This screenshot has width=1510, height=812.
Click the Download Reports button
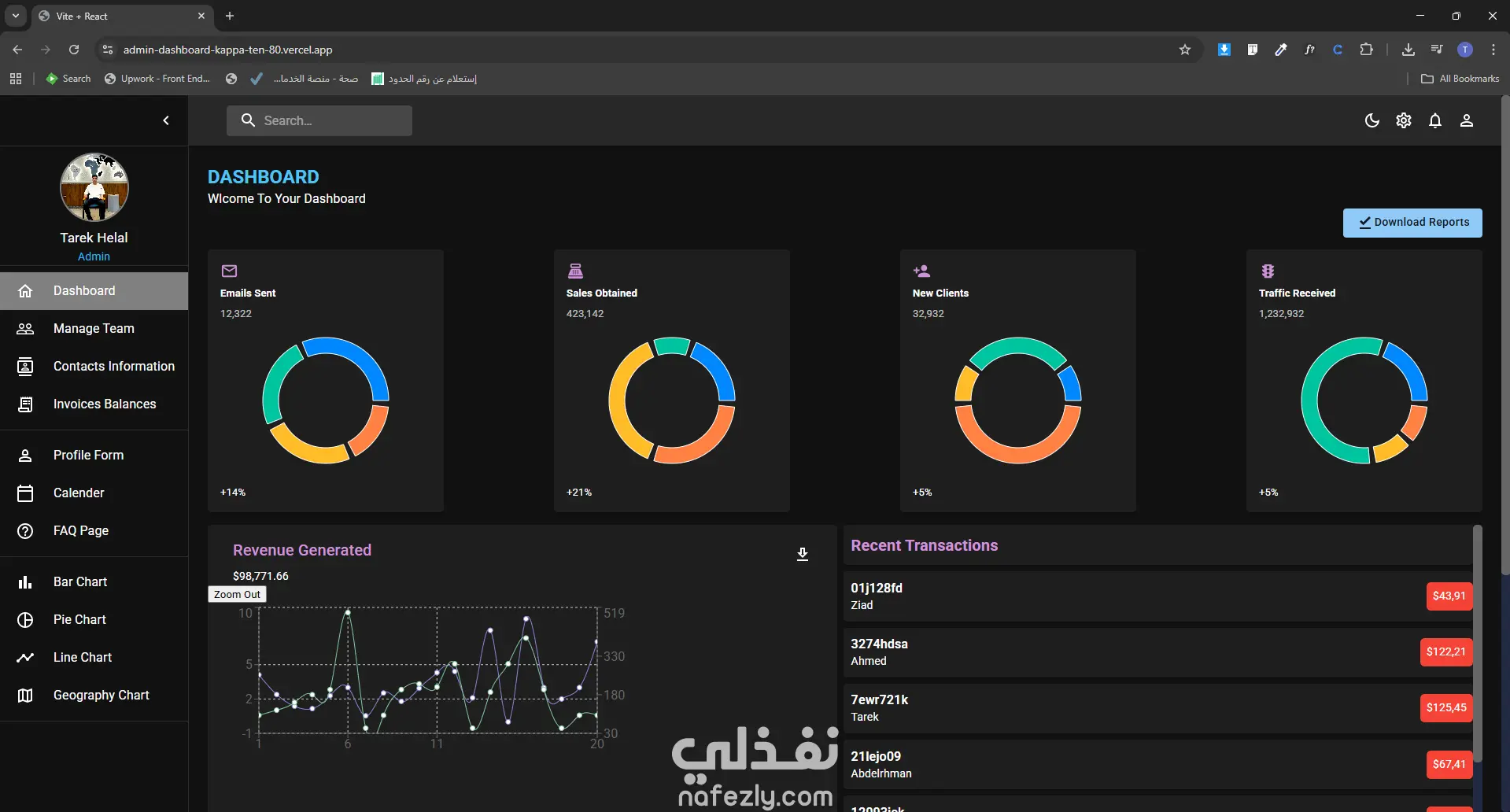pyautogui.click(x=1412, y=223)
